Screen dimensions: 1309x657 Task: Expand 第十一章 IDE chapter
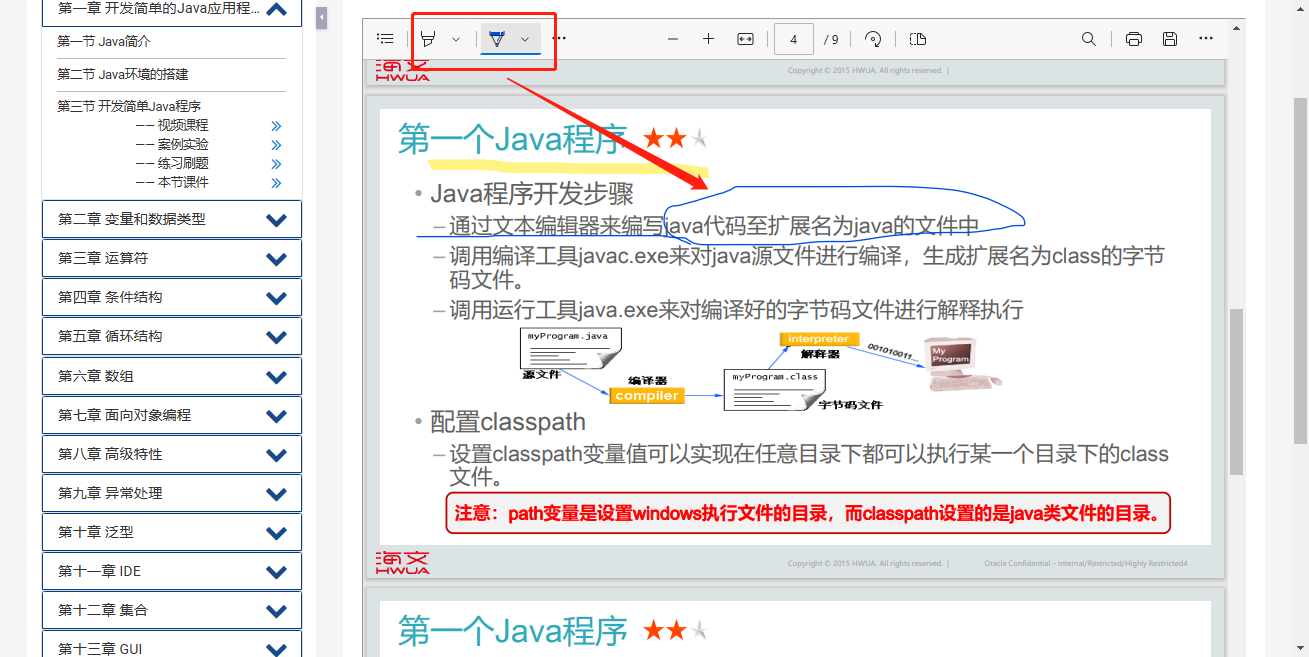click(x=277, y=572)
